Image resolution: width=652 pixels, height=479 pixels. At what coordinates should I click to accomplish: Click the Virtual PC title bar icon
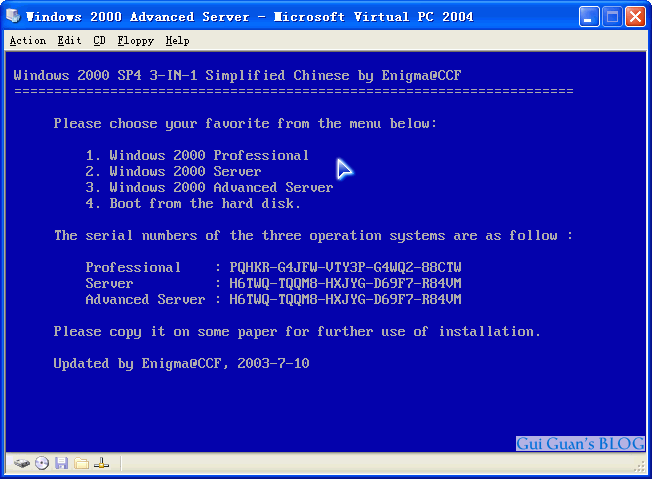click(x=13, y=17)
